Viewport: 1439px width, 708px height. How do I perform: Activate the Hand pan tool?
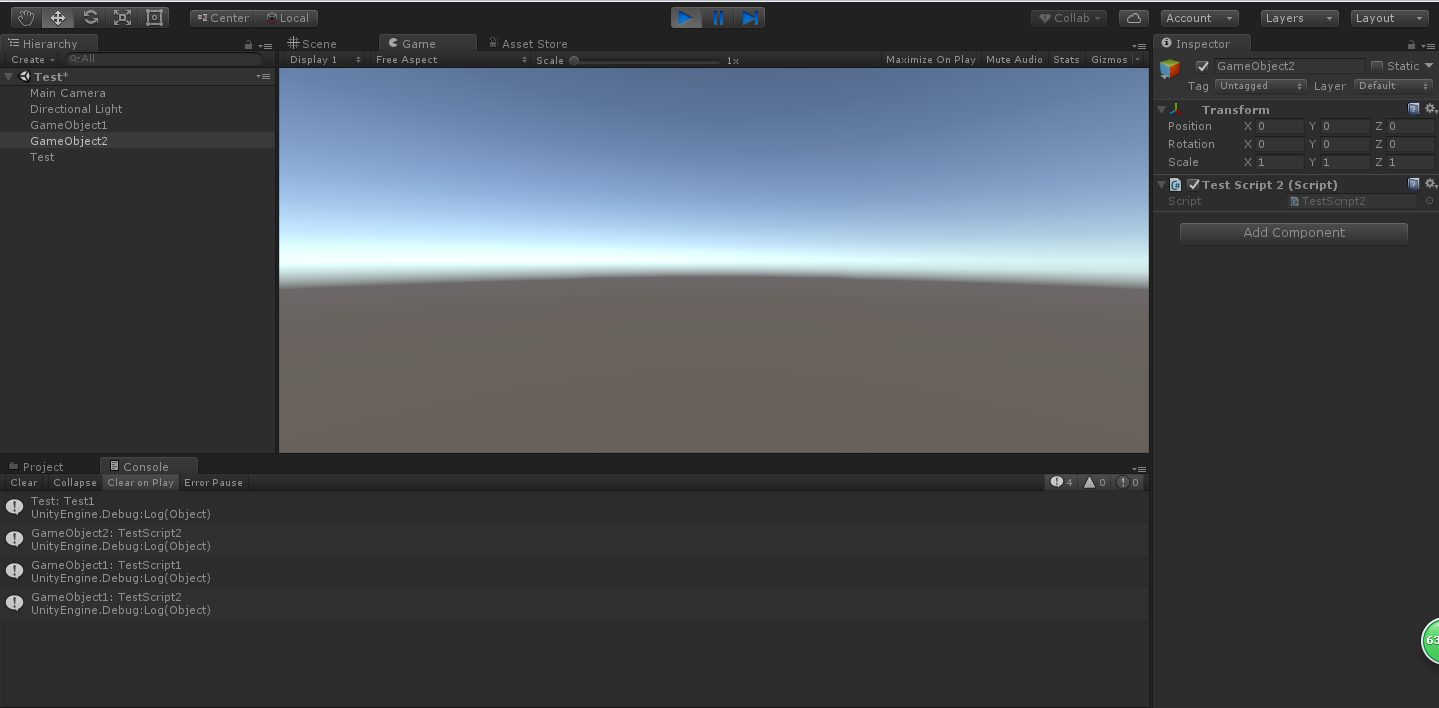[25, 17]
